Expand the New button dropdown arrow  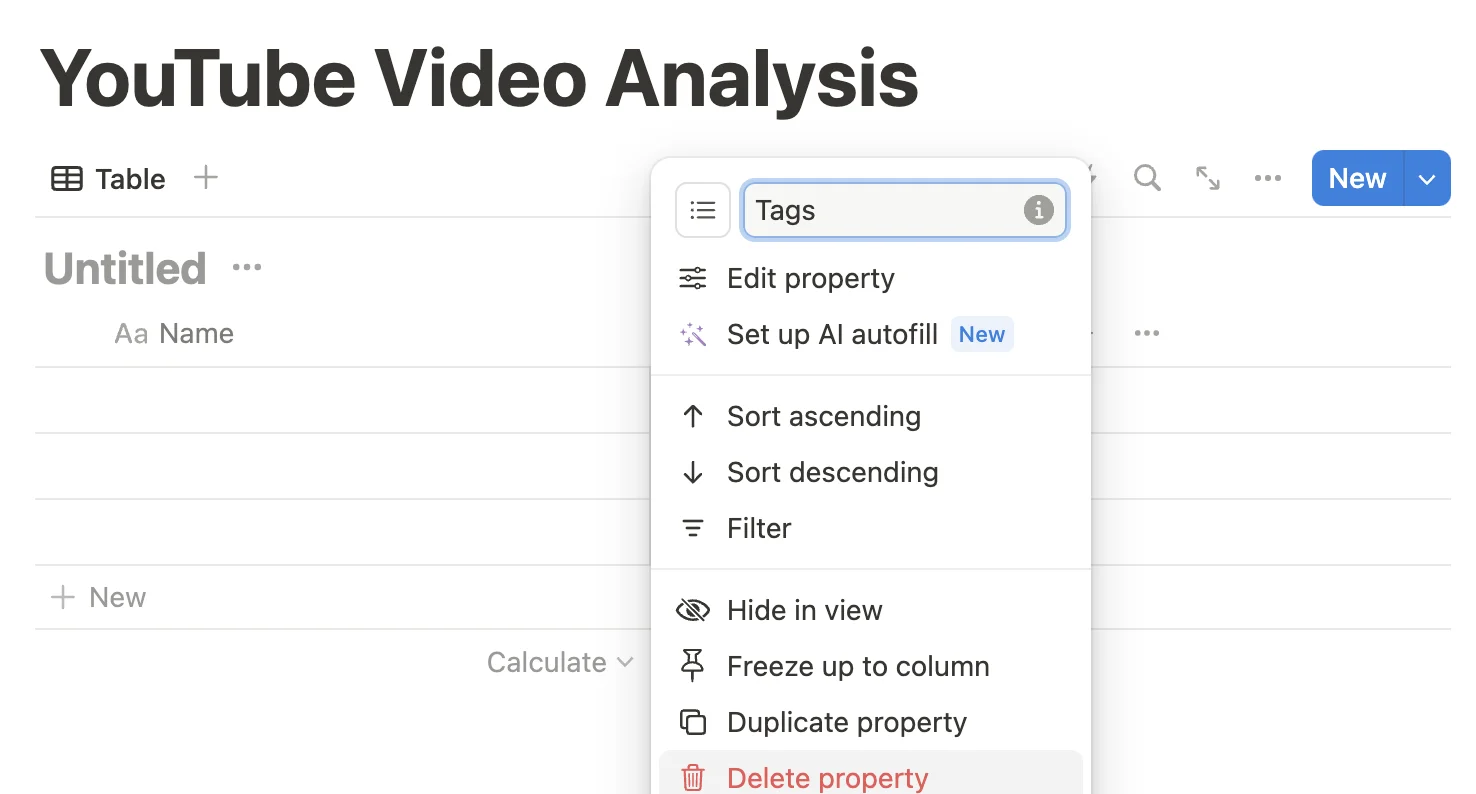point(1428,179)
